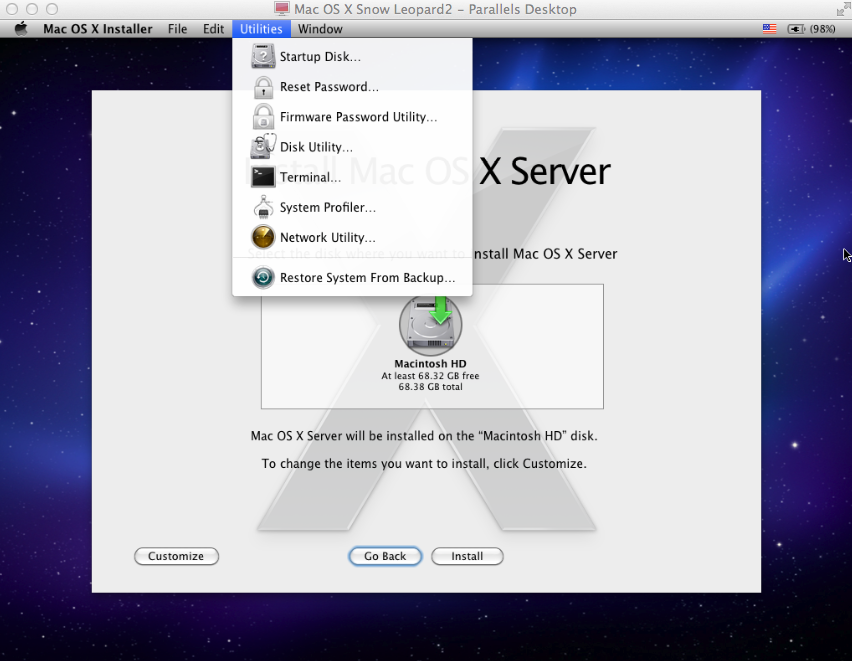The width and height of the screenshot is (852, 661).
Task: Click the Parallels window minimize button
Action: 32,9
